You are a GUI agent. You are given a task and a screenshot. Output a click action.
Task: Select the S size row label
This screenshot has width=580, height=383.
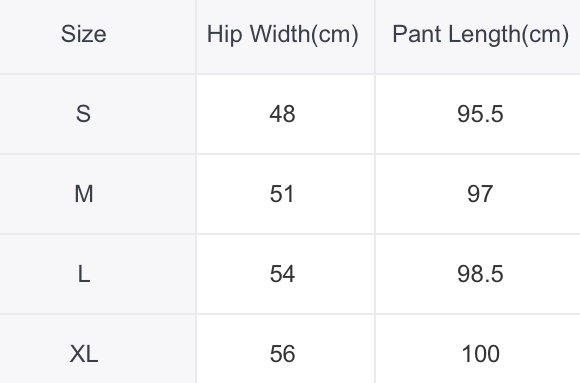84,114
